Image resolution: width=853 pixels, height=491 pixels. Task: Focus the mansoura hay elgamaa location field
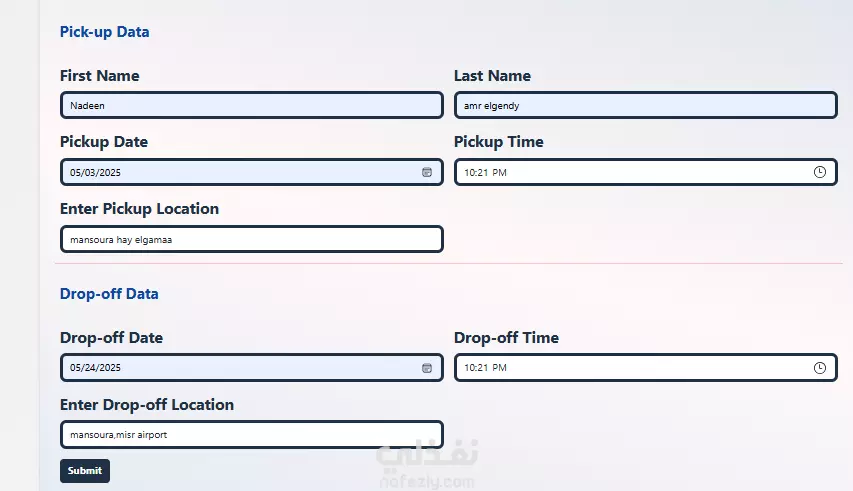pos(252,239)
